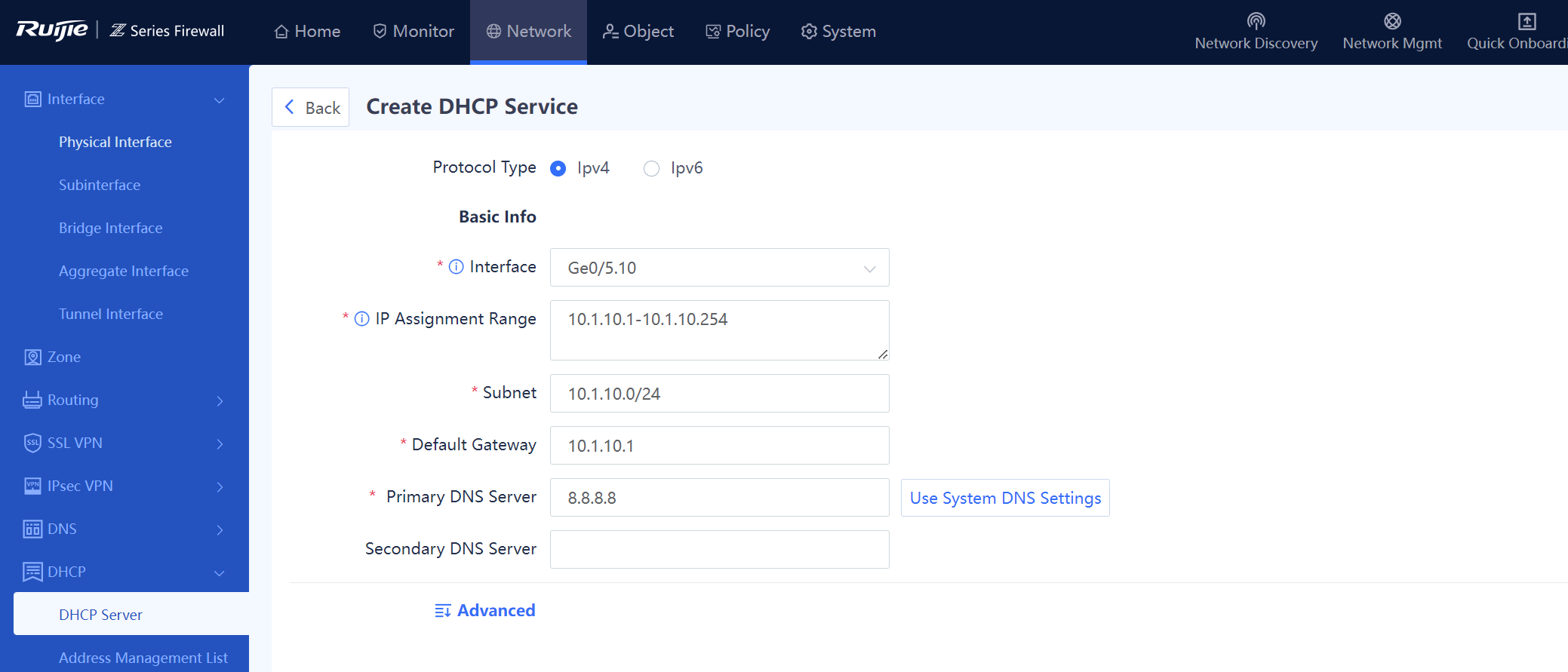Open Bridge Interface in sidebar
Screen dimensions: 1568x672
pos(111,228)
